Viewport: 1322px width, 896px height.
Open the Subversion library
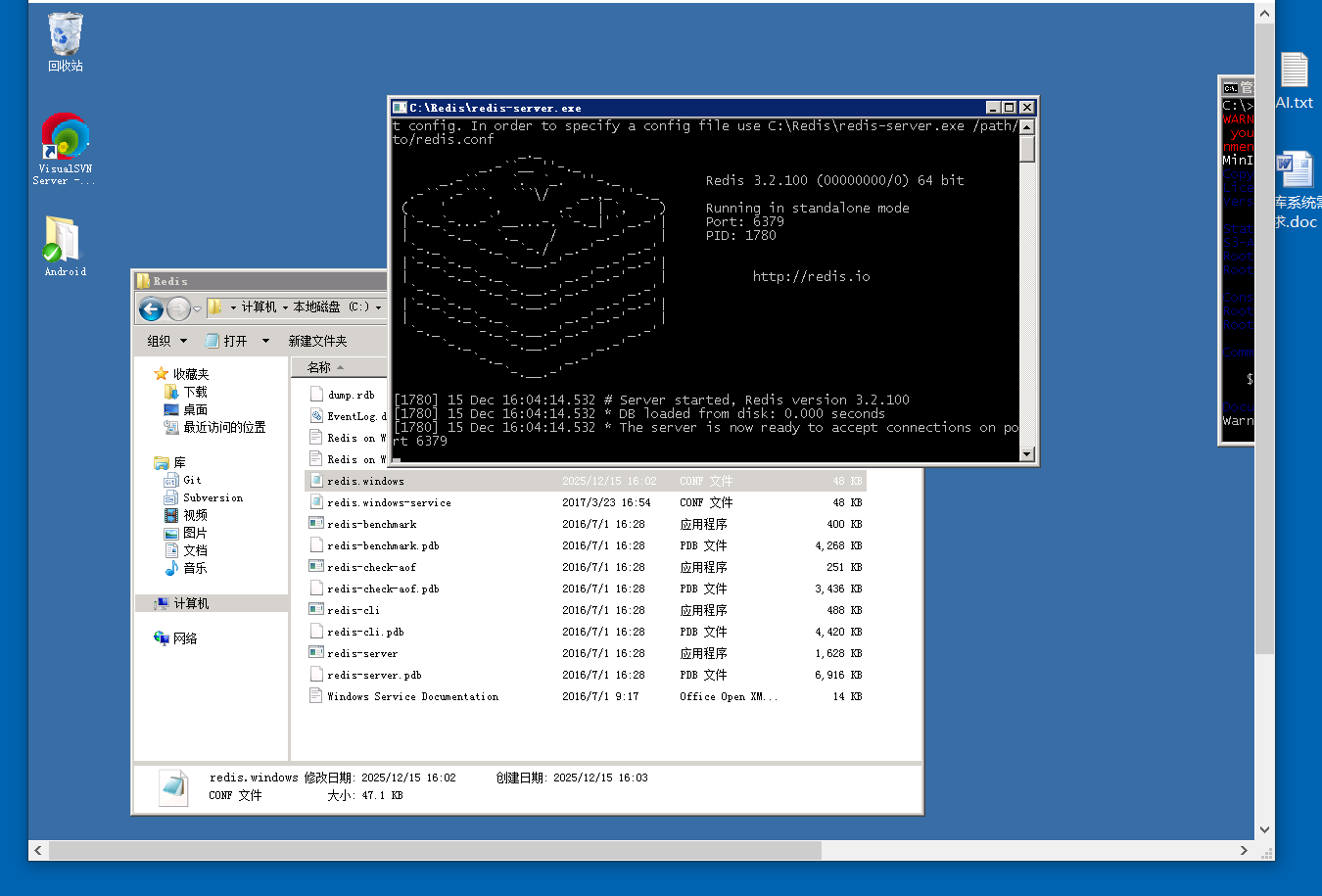[204, 497]
